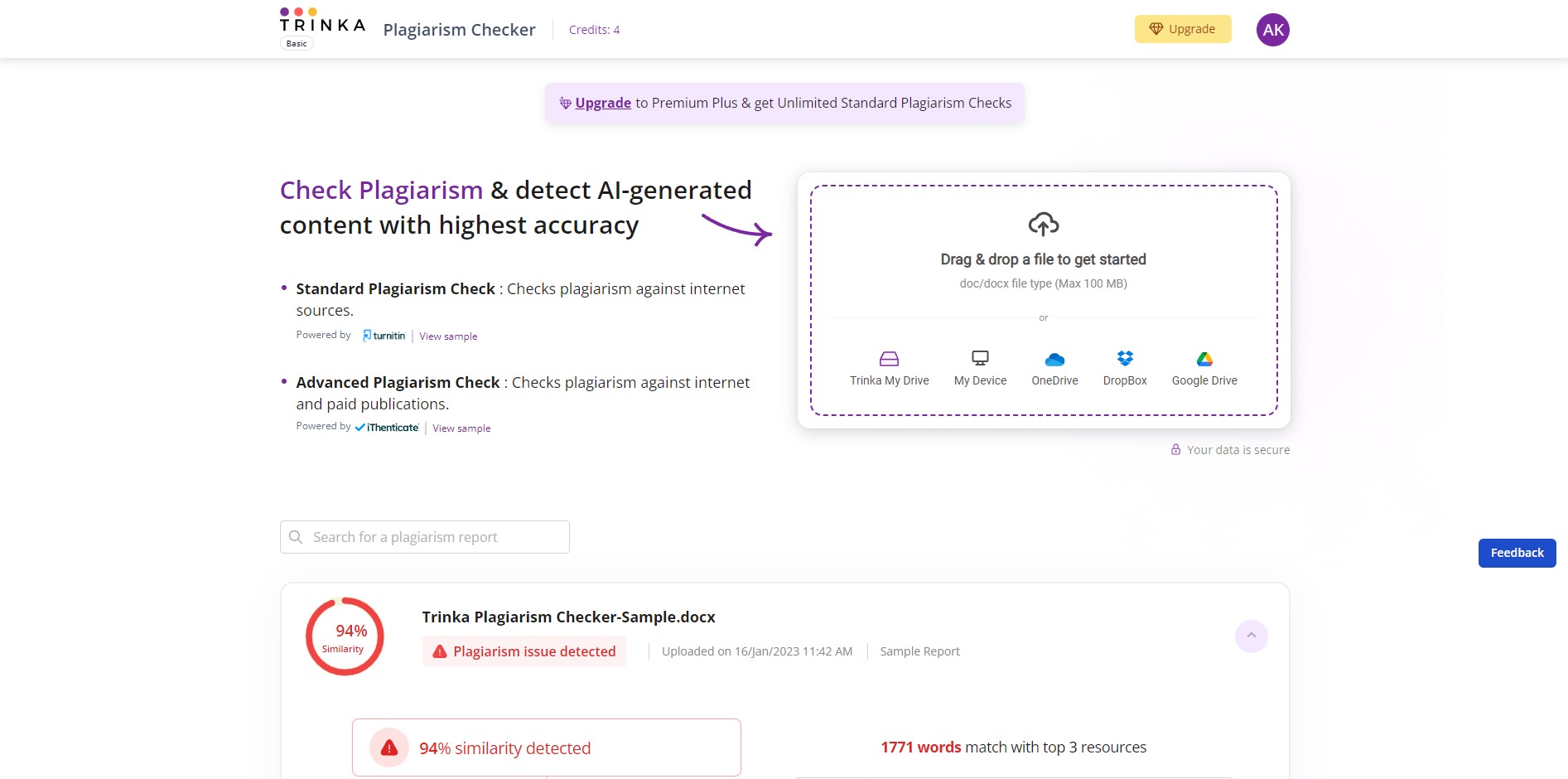Screen dimensions: 1568x779
Task: Click the Basic plan badge
Action: click(x=297, y=43)
